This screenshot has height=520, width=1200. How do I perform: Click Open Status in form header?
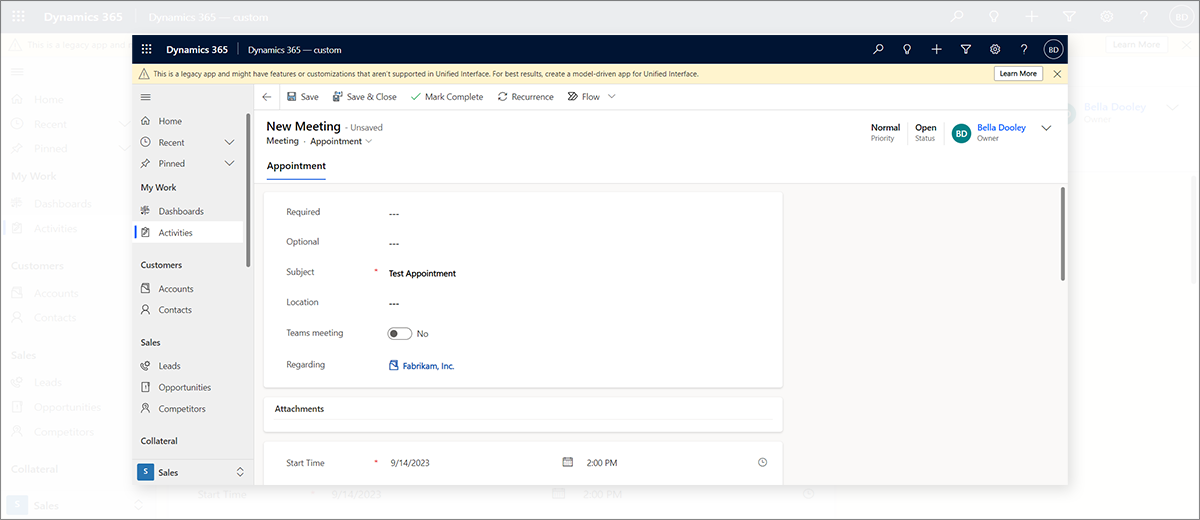(926, 132)
